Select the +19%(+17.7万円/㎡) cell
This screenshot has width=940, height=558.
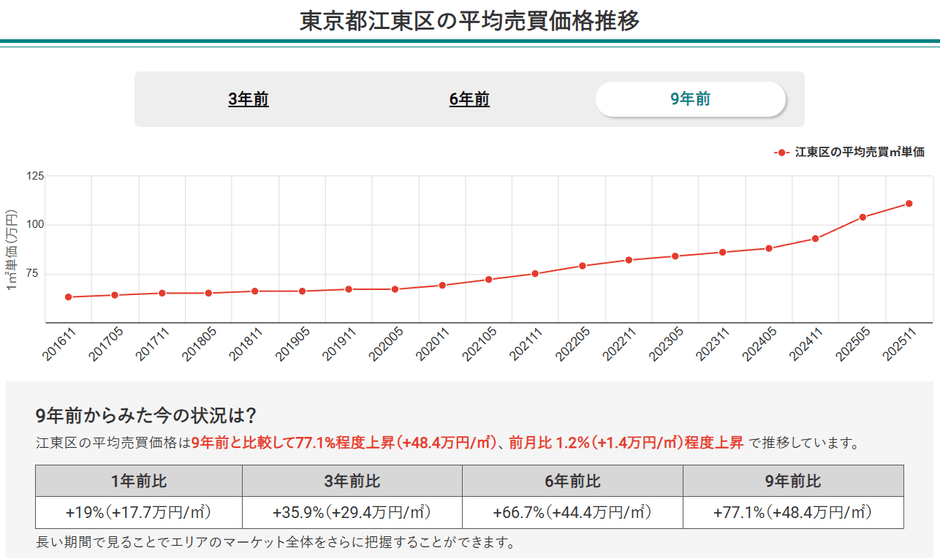139,512
